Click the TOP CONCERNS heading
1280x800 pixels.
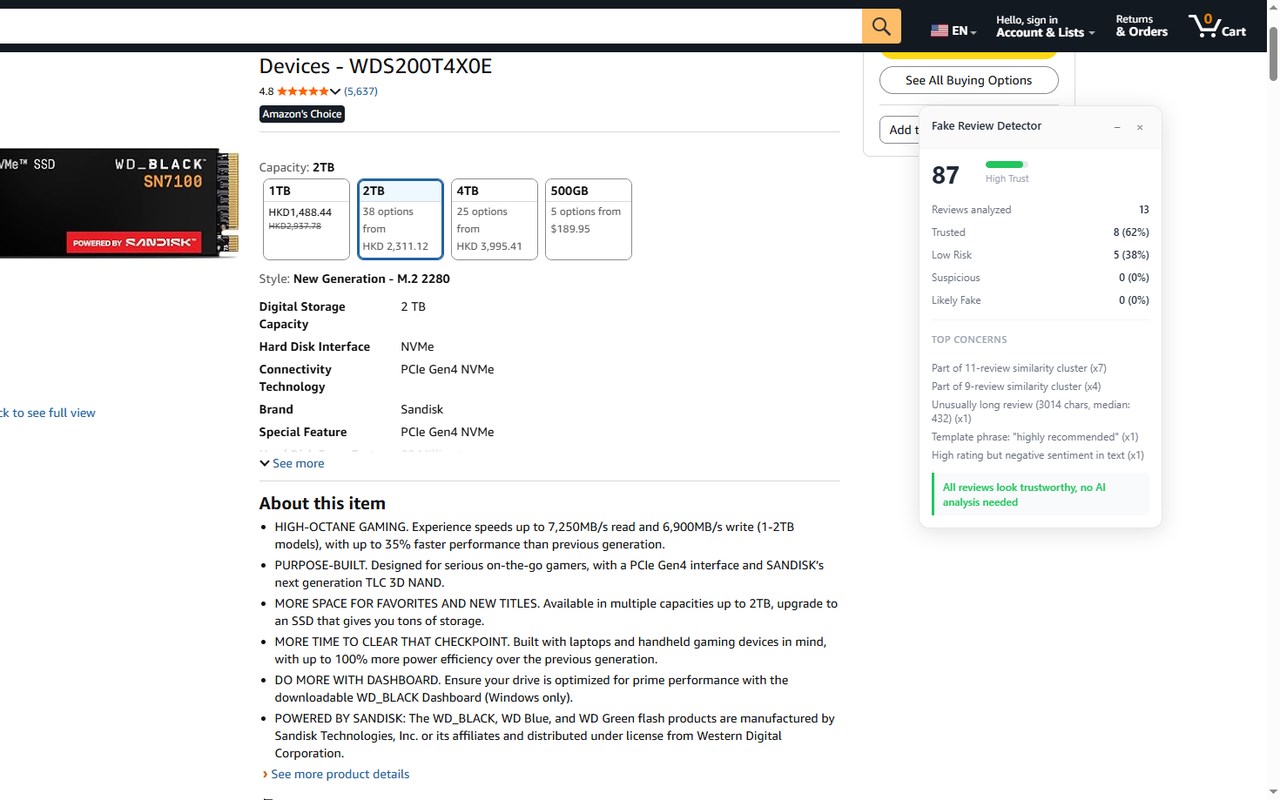point(969,340)
